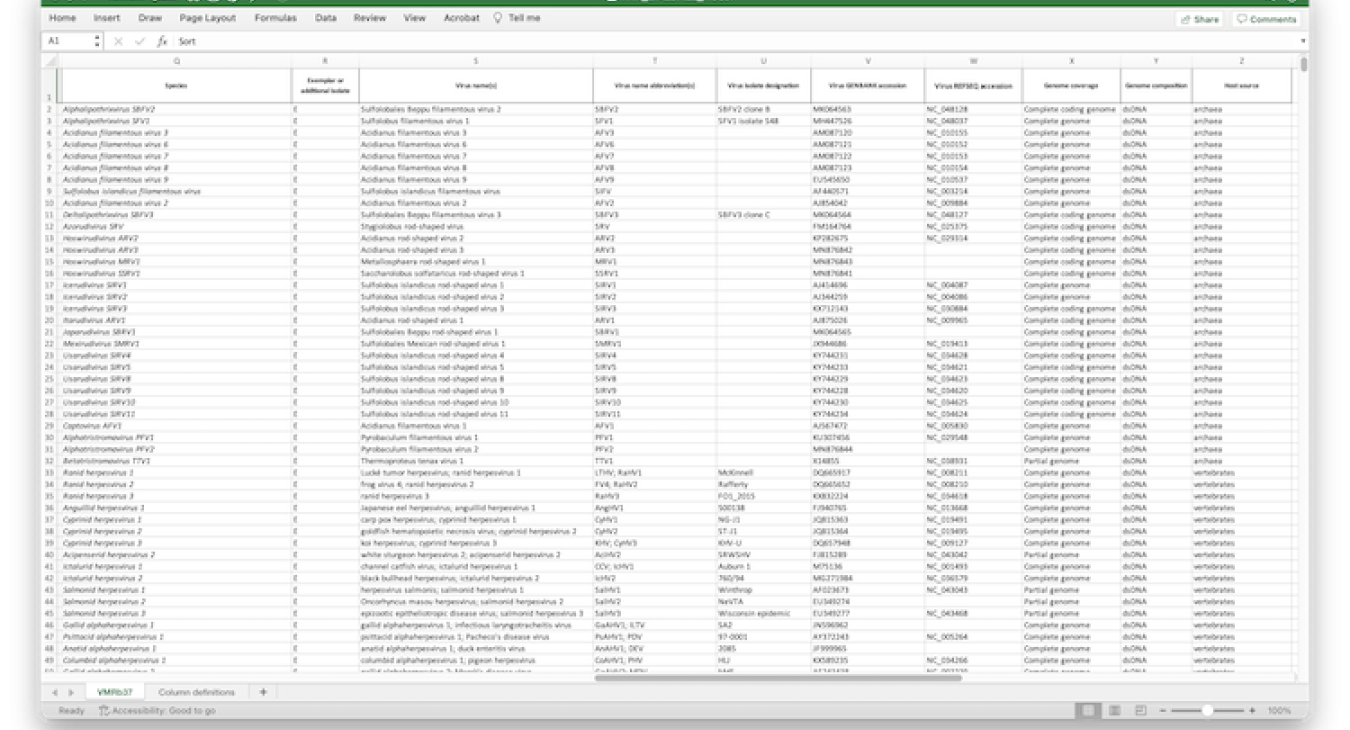Go to the previous sheet arrow
The width and height of the screenshot is (1350, 730).
(x=55, y=692)
